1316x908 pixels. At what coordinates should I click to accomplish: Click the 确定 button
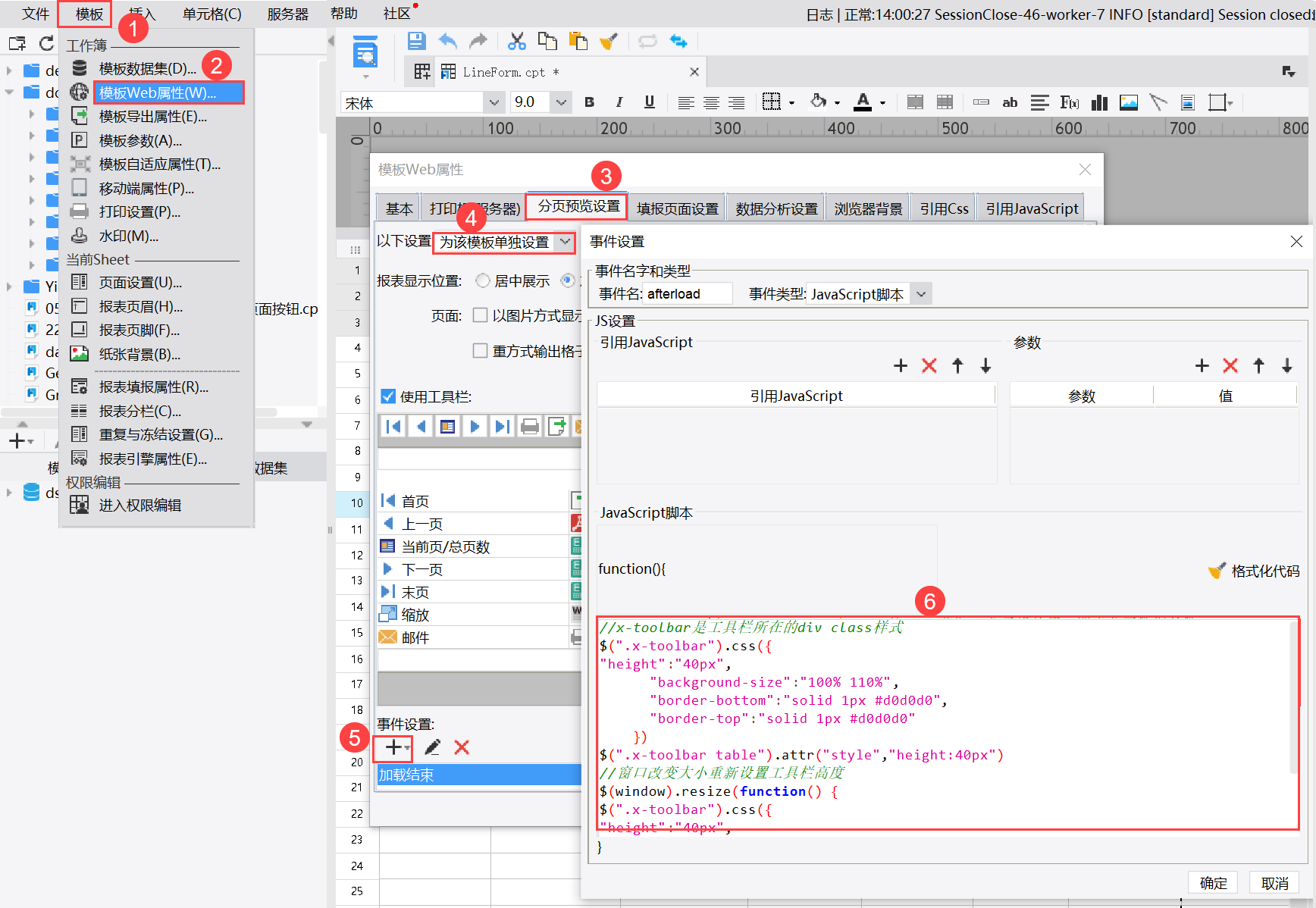(1213, 883)
